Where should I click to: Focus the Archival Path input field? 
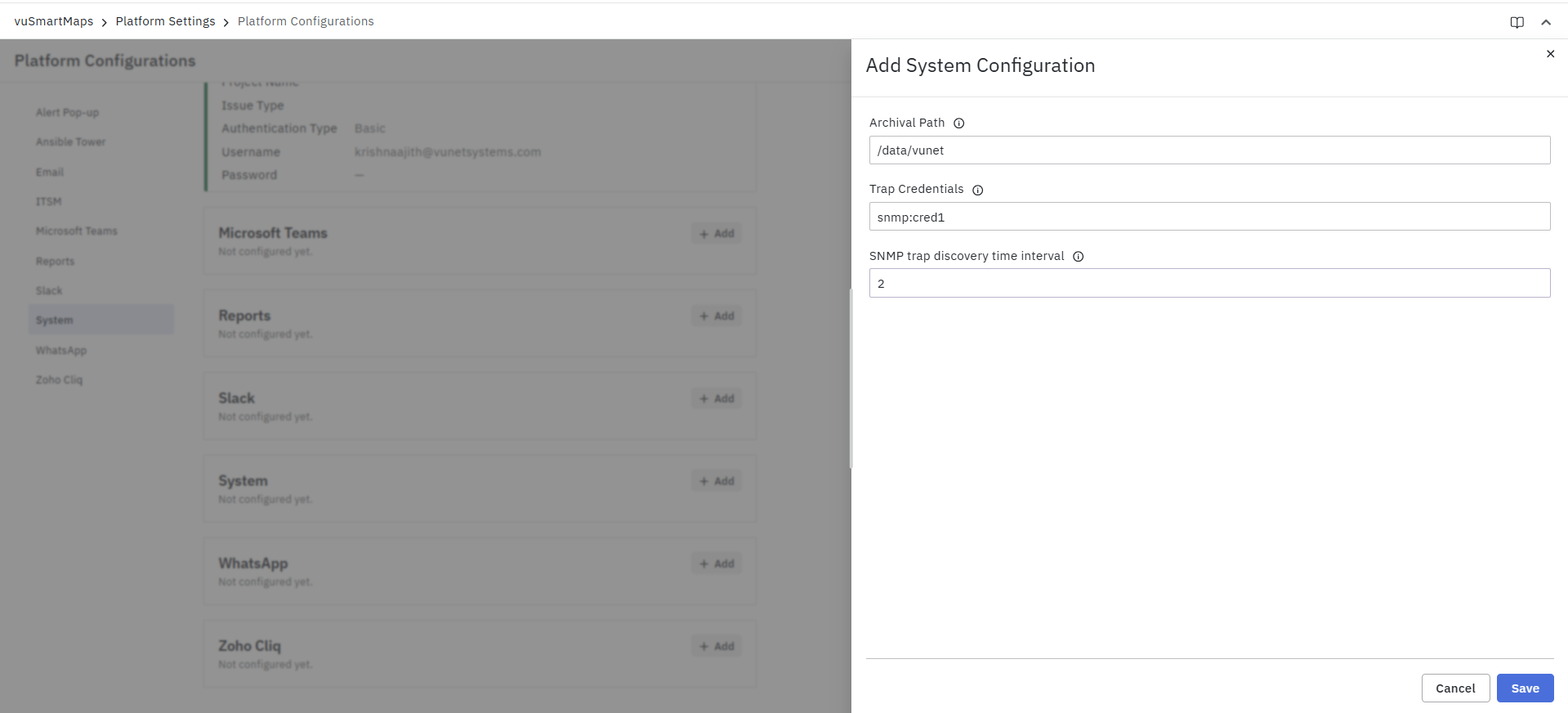click(1209, 150)
